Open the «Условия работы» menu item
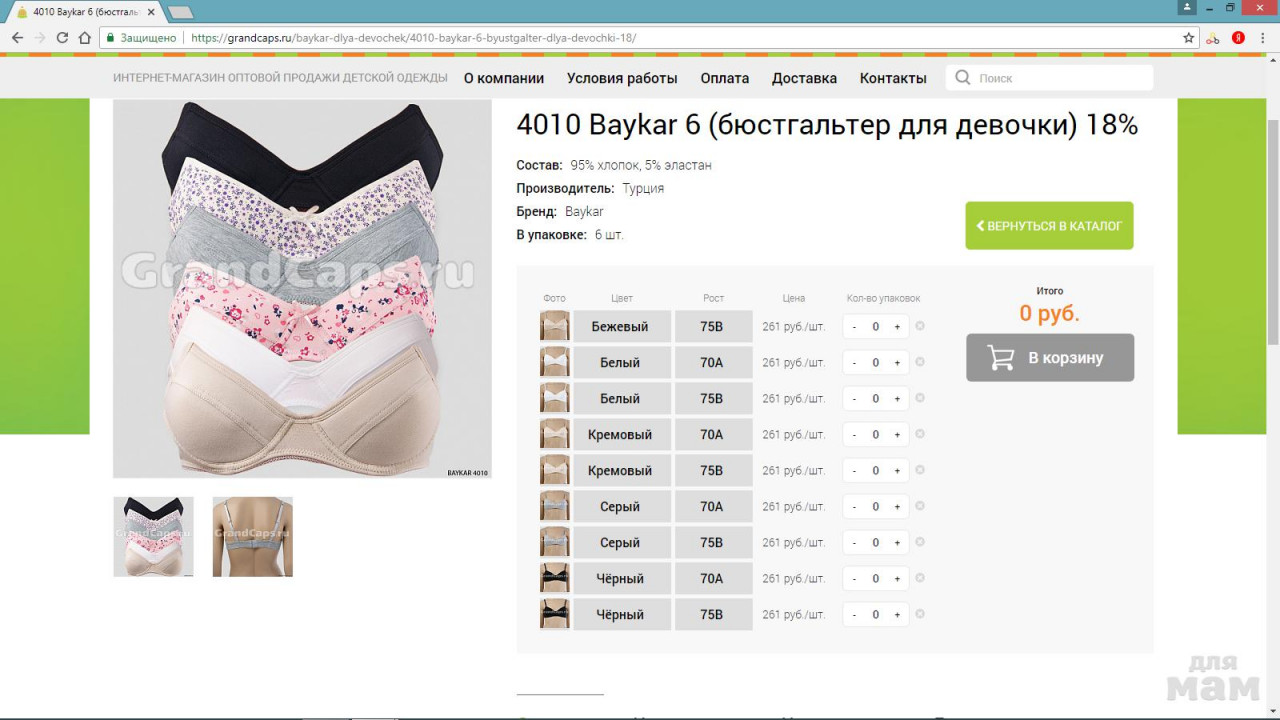1280x720 pixels. click(x=622, y=78)
